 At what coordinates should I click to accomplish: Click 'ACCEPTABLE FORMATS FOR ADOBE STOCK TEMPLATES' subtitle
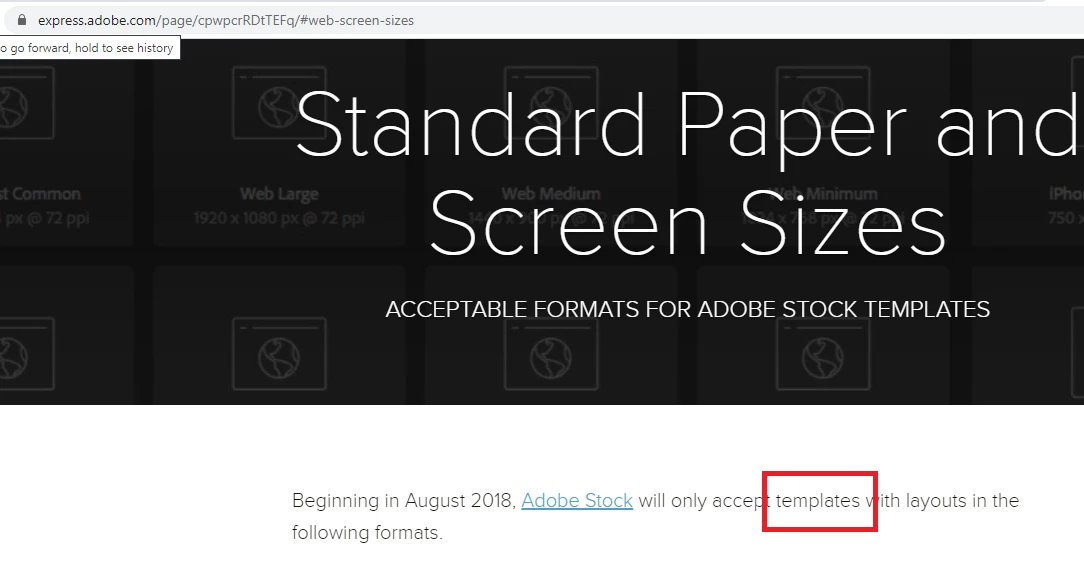(688, 309)
